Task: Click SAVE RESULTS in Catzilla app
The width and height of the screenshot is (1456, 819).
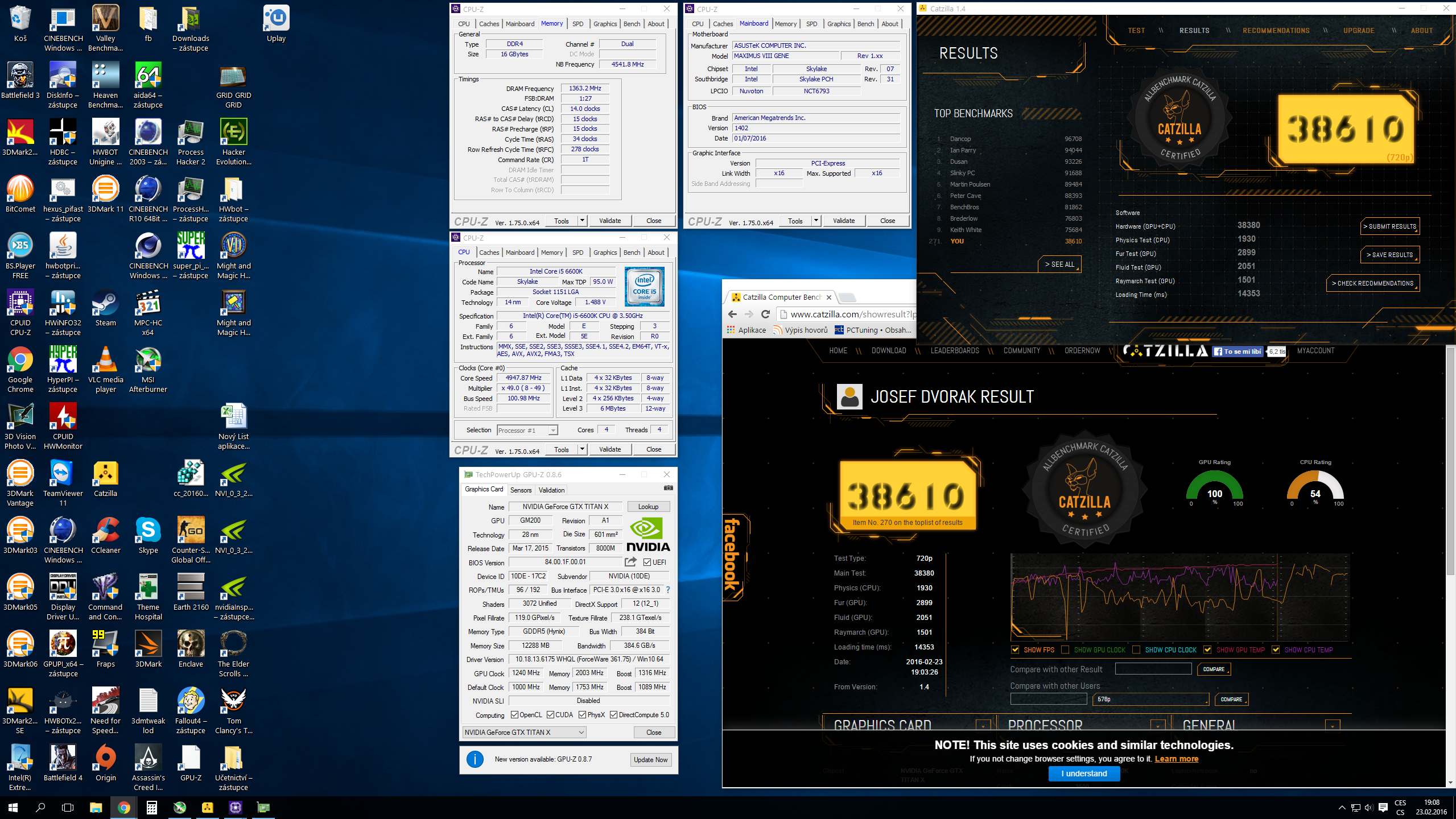Action: pos(1391,255)
